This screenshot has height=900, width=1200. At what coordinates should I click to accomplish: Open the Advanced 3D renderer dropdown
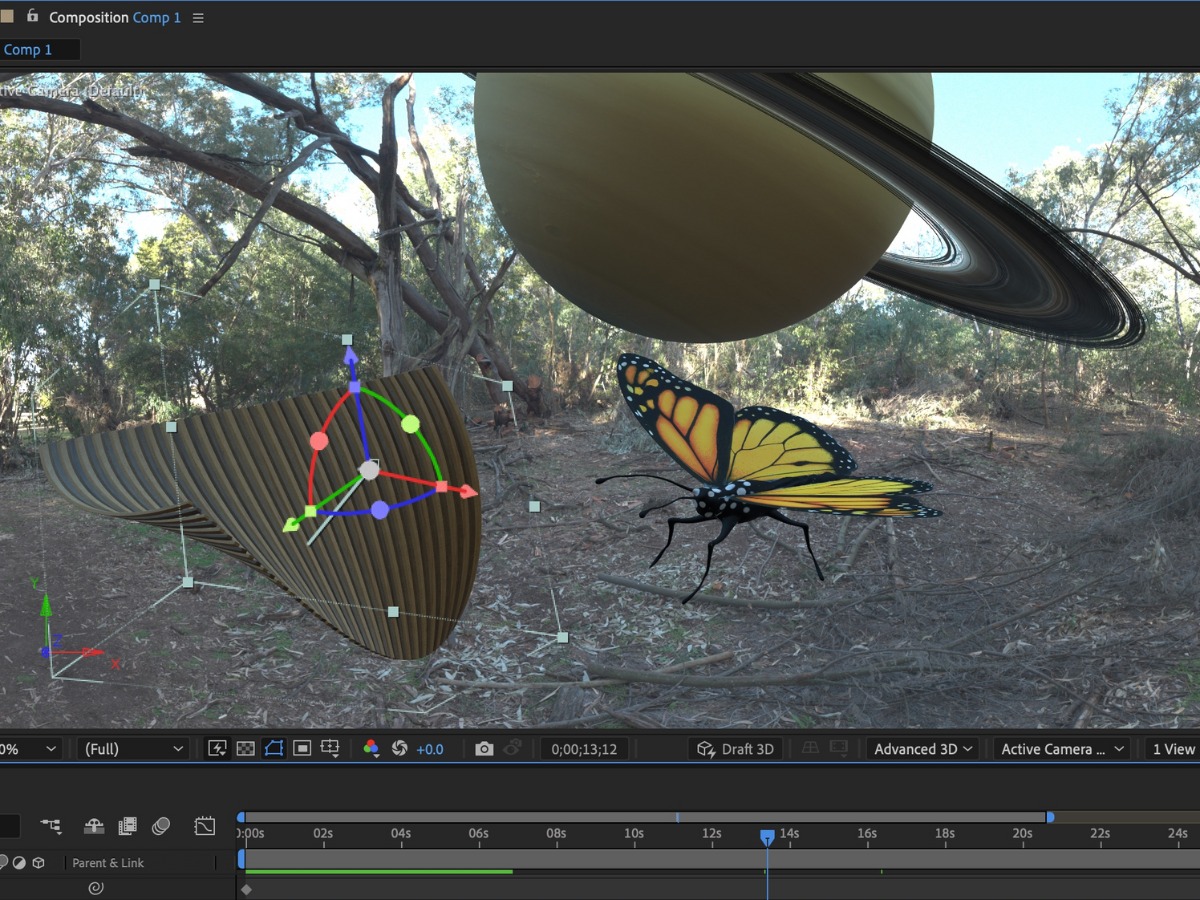click(924, 749)
